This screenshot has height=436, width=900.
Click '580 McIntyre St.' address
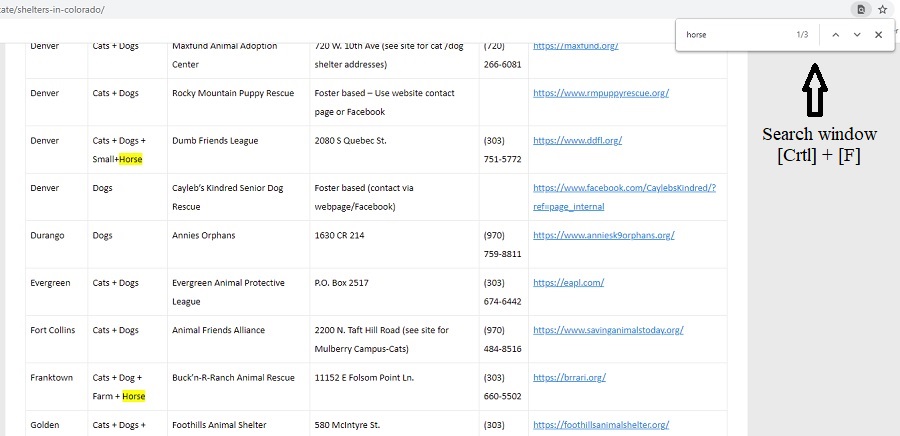[347, 425]
